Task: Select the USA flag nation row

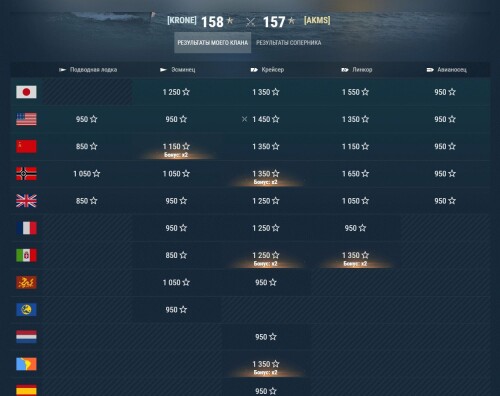Action: 250,119
